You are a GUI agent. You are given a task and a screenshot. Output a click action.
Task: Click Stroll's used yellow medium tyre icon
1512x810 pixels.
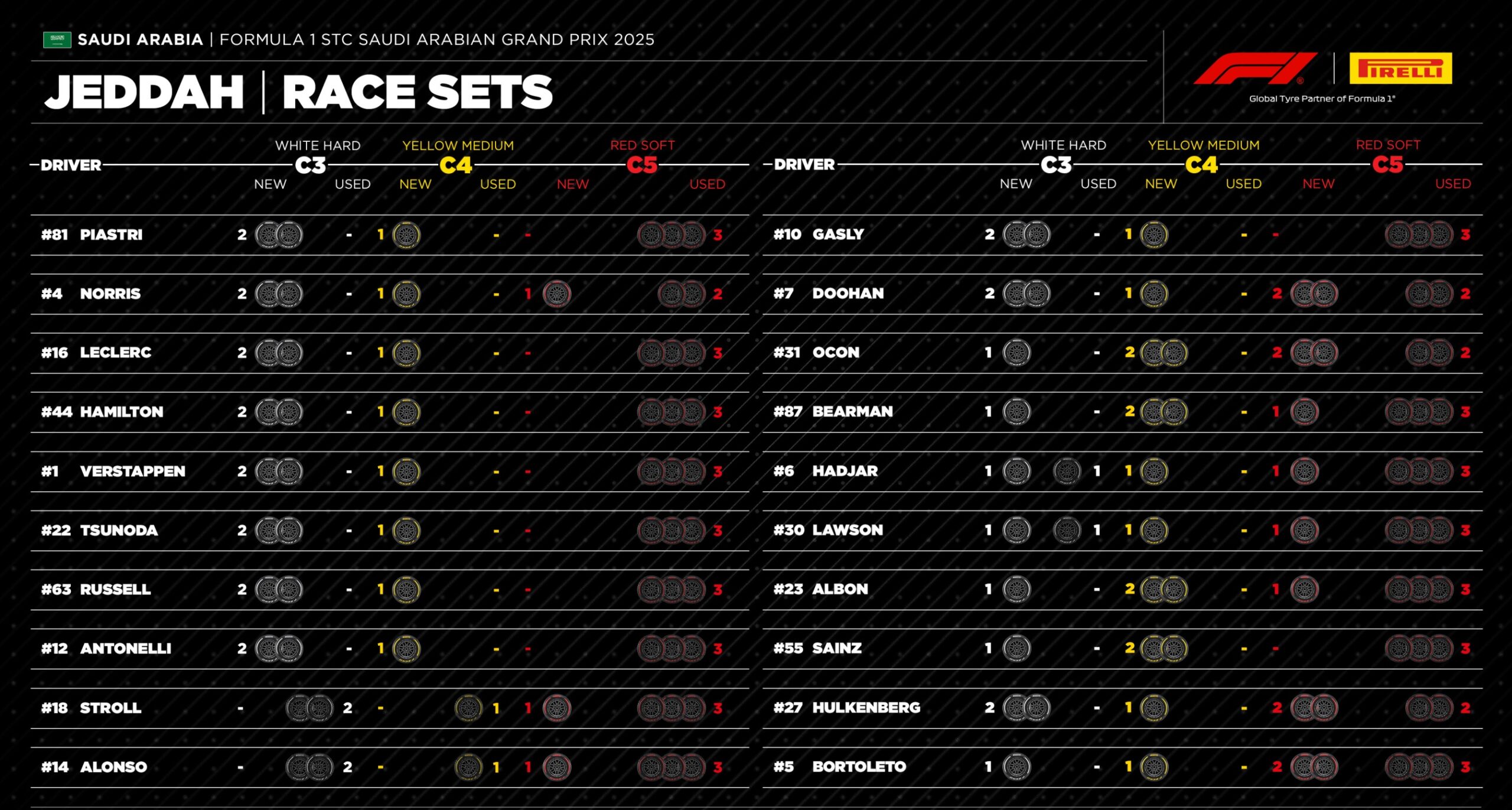click(x=469, y=708)
